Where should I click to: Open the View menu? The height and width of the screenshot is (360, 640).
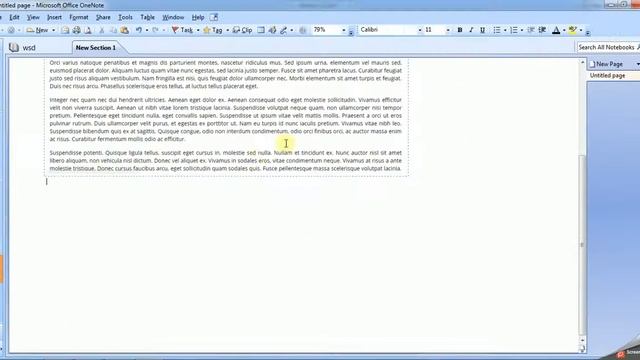pos(33,17)
